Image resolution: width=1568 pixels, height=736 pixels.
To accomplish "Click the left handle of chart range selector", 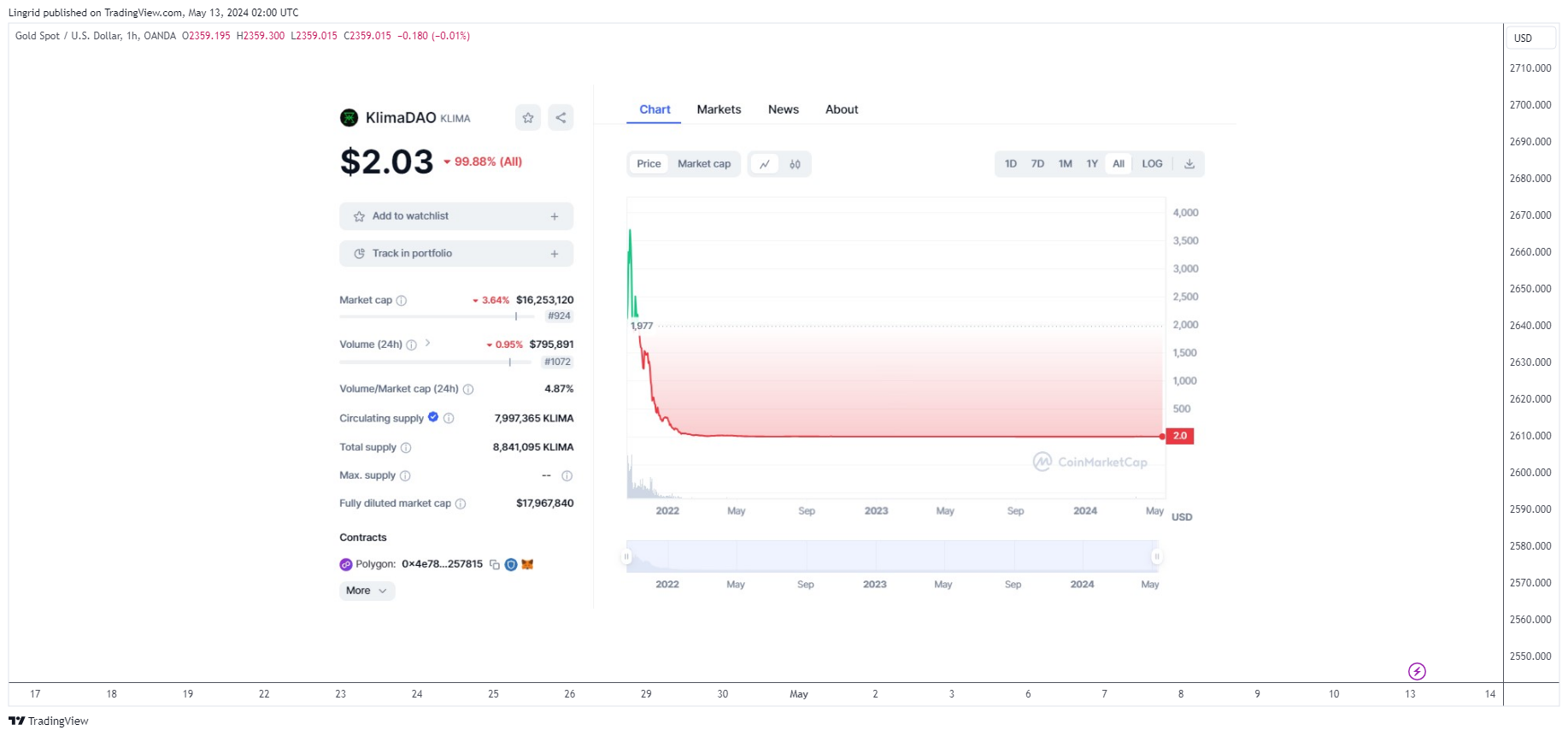I will pos(626,557).
